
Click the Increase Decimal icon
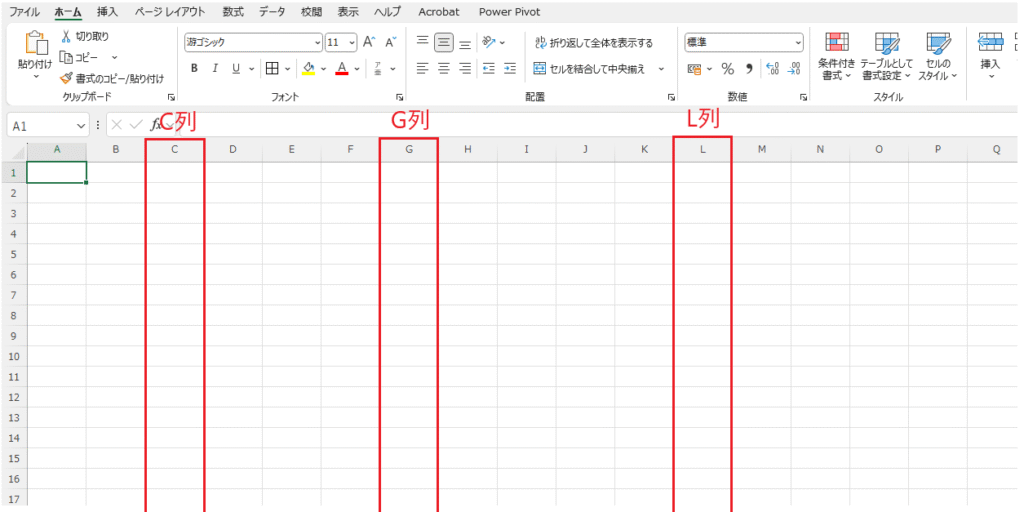pyautogui.click(x=772, y=69)
